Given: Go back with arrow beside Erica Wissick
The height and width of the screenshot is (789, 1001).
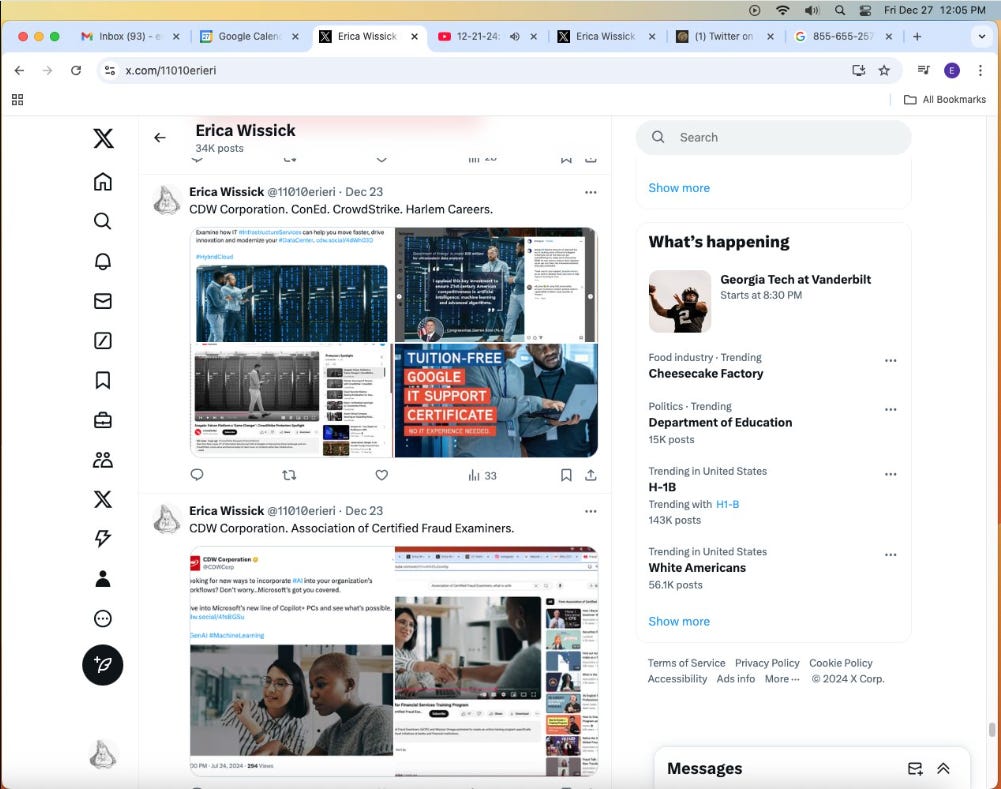Looking at the screenshot, I should pos(160,137).
